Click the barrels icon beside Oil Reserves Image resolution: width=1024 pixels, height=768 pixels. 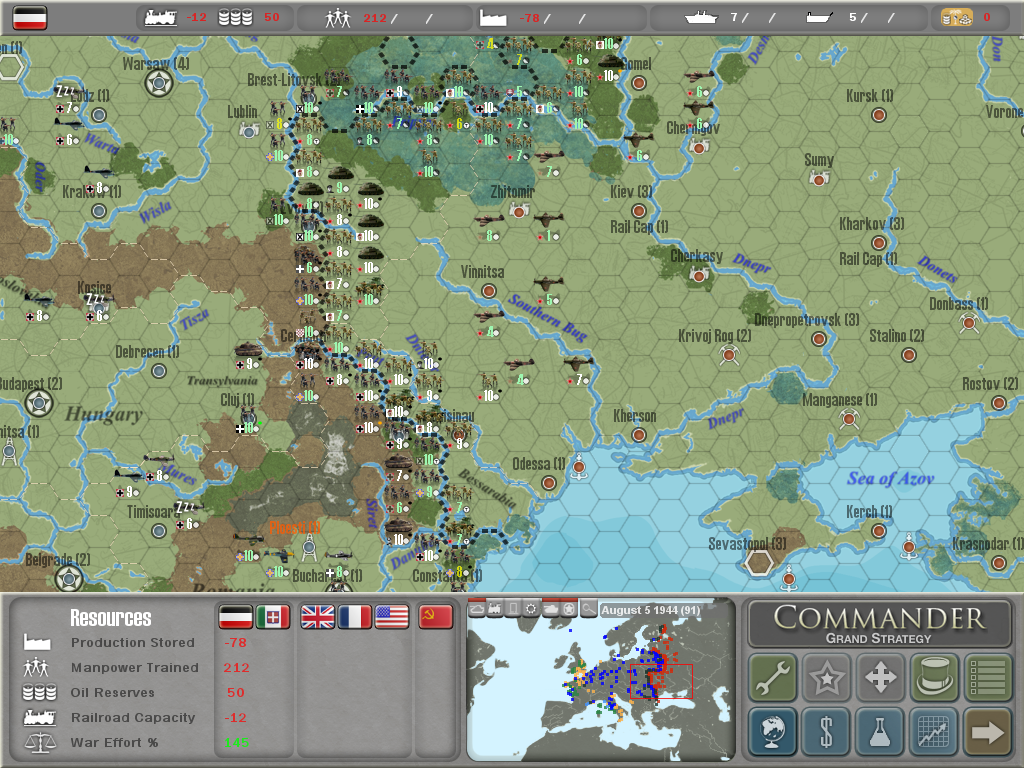(39, 692)
